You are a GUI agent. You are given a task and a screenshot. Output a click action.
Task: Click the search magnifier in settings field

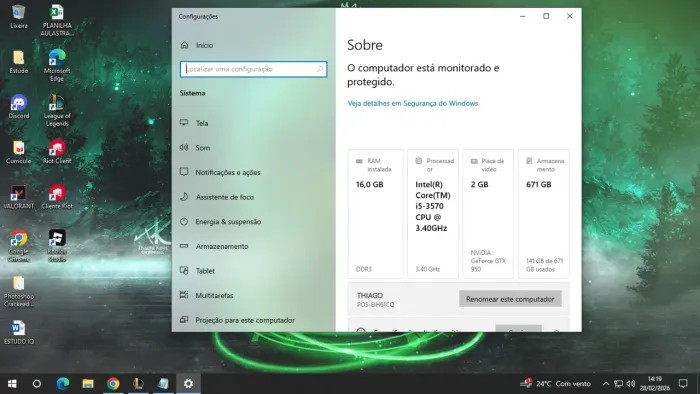point(320,69)
